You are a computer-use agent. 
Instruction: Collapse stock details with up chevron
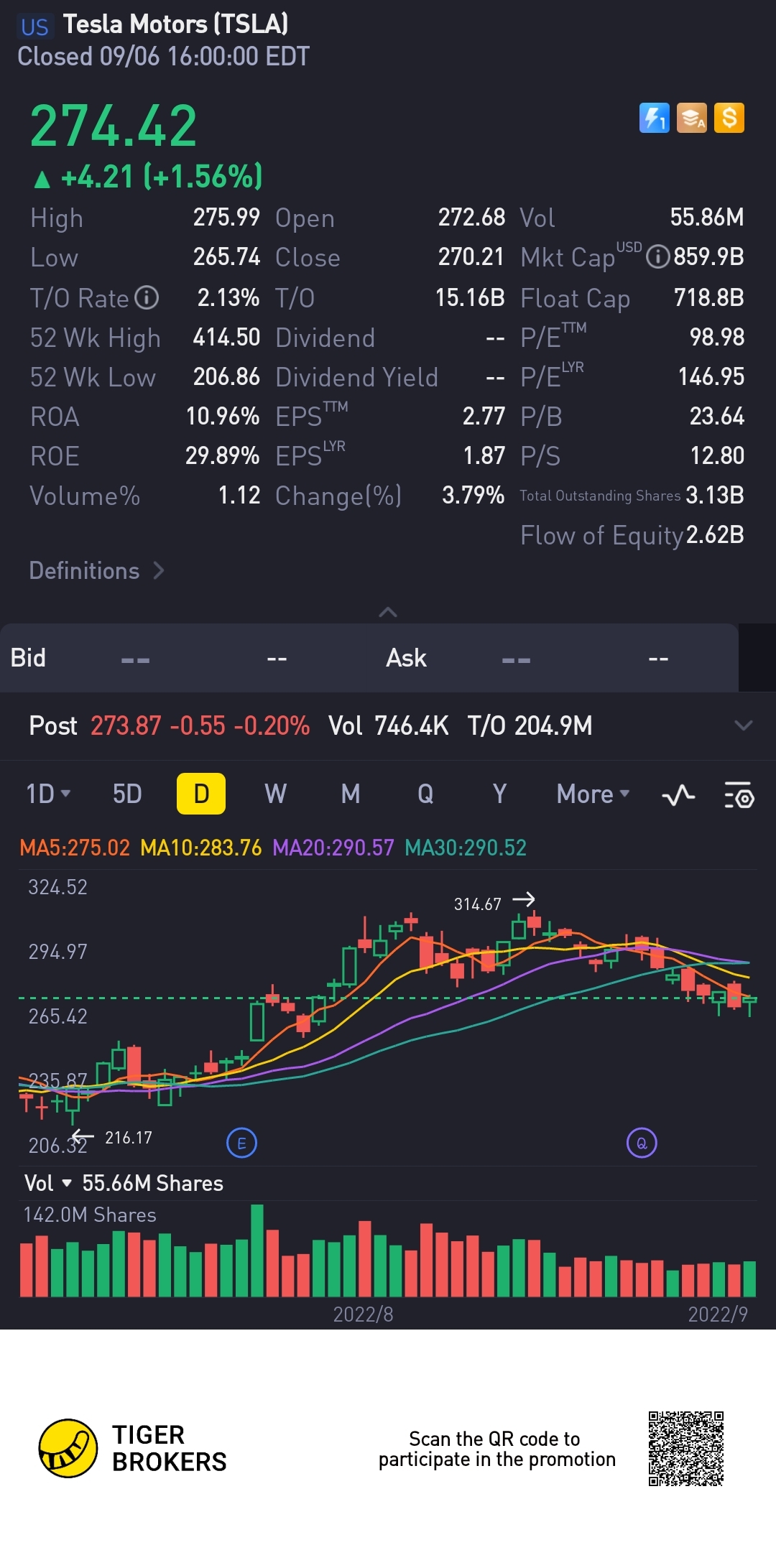388,612
